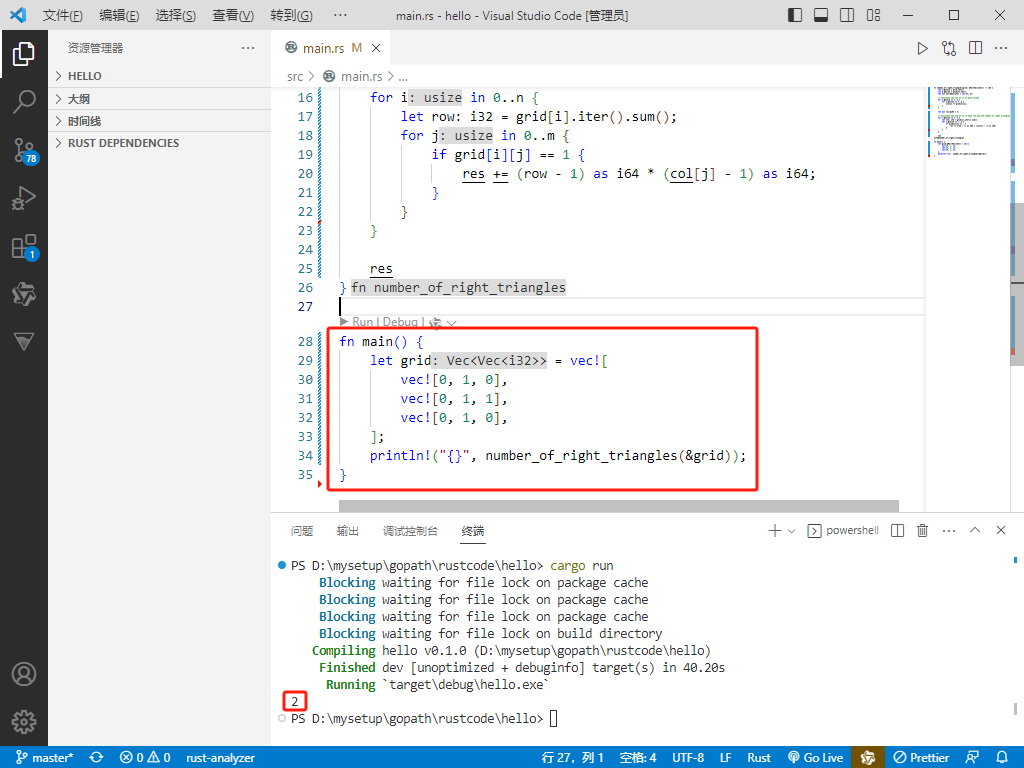Image resolution: width=1024 pixels, height=768 pixels.
Task: Open customize layout button in title bar
Action: 874,15
